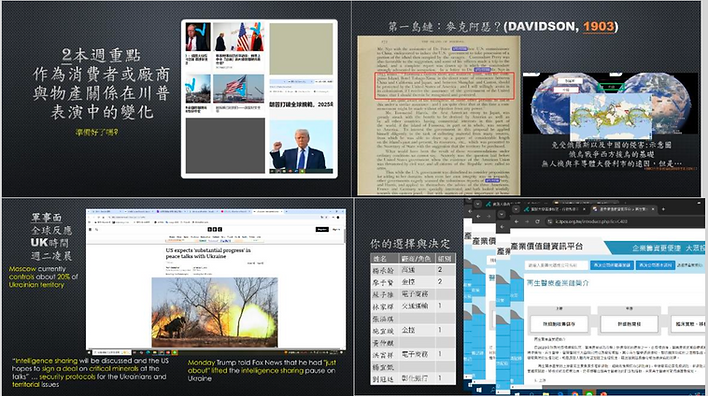Click the taskbar search box under BBC window
708x396 pixels.
pyautogui.click(x=112, y=352)
